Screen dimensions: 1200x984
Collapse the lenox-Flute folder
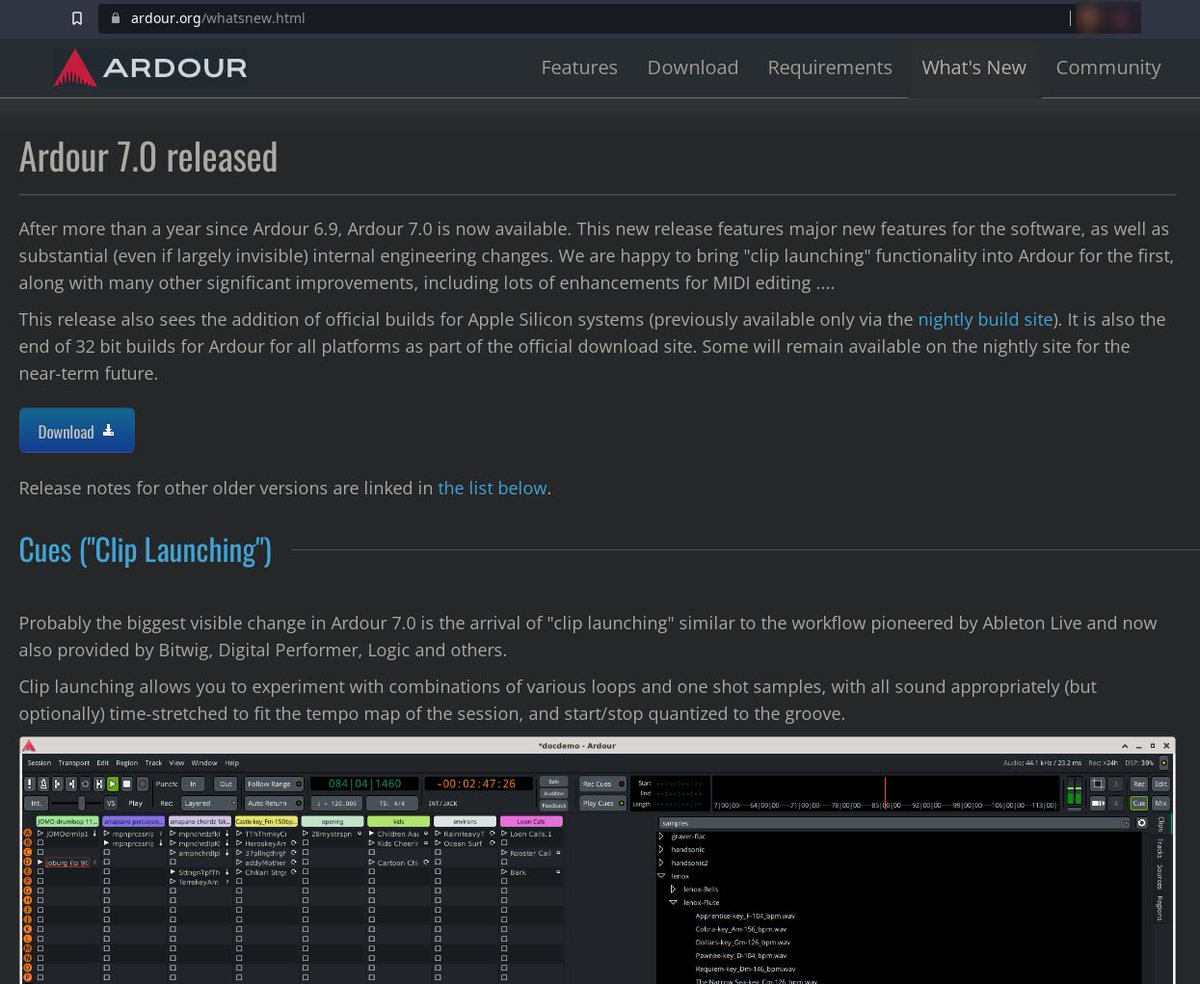pyautogui.click(x=673, y=903)
